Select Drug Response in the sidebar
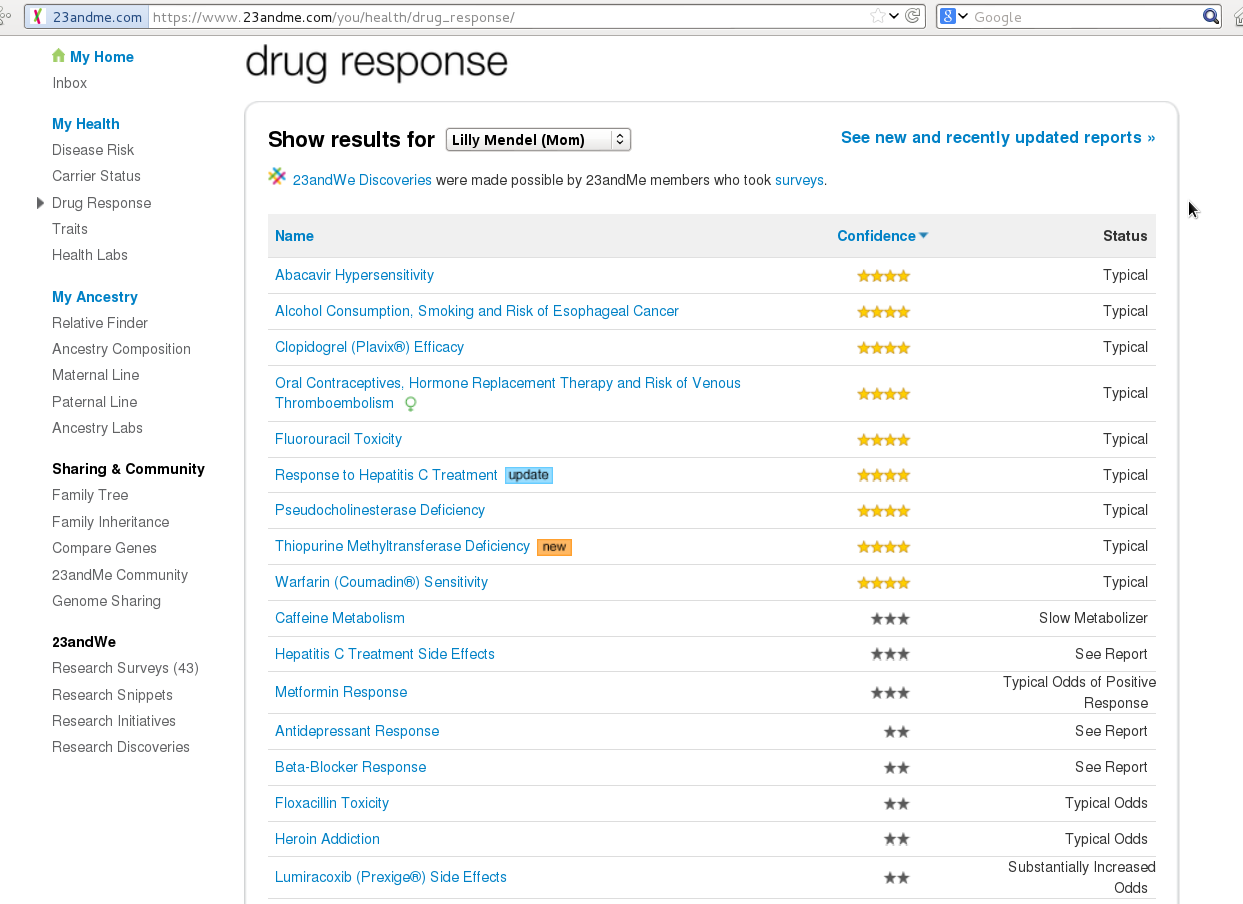This screenshot has height=904, width=1243. click(102, 203)
